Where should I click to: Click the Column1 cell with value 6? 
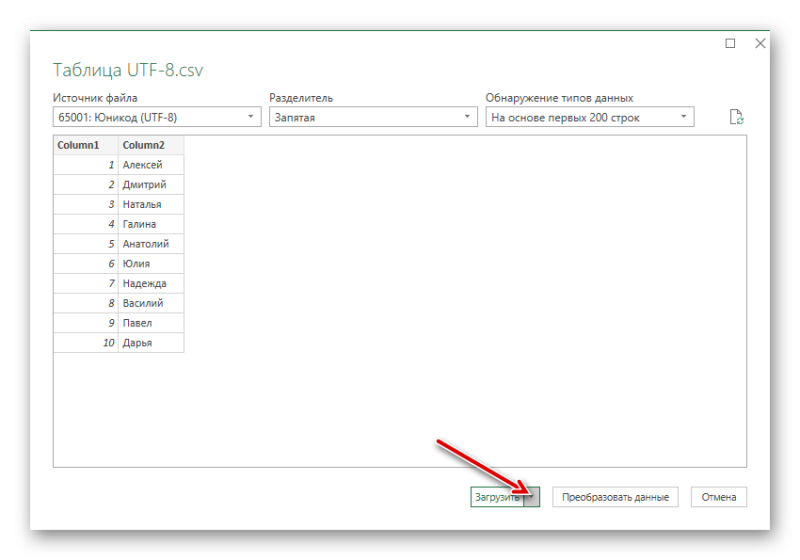pyautogui.click(x=86, y=264)
